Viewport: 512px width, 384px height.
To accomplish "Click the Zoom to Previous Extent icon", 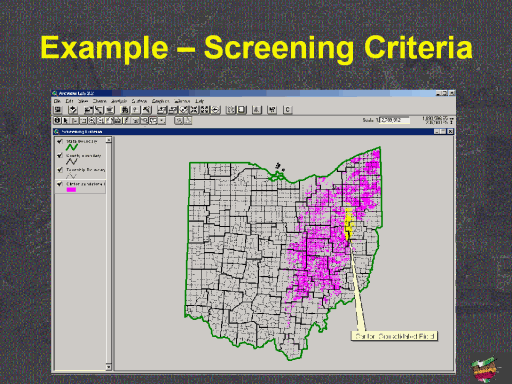I will click(215, 110).
